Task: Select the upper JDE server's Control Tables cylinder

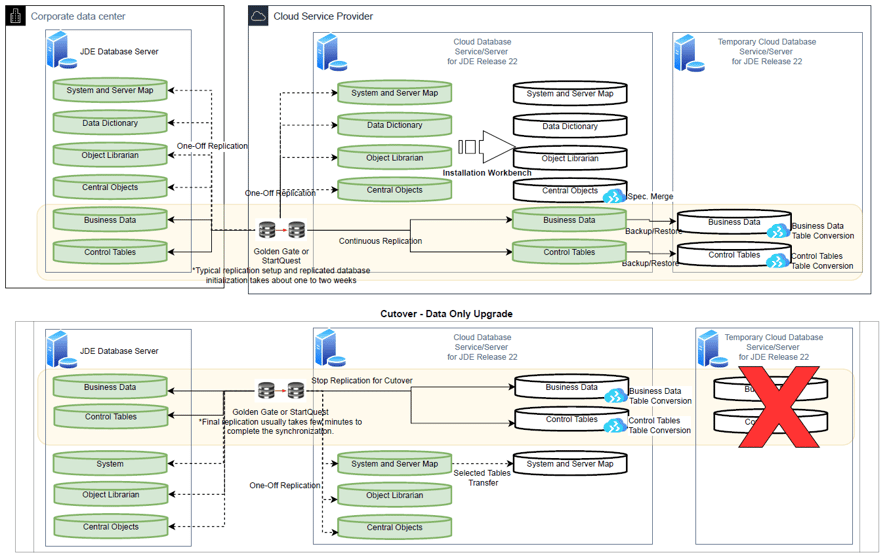Action: pos(110,252)
